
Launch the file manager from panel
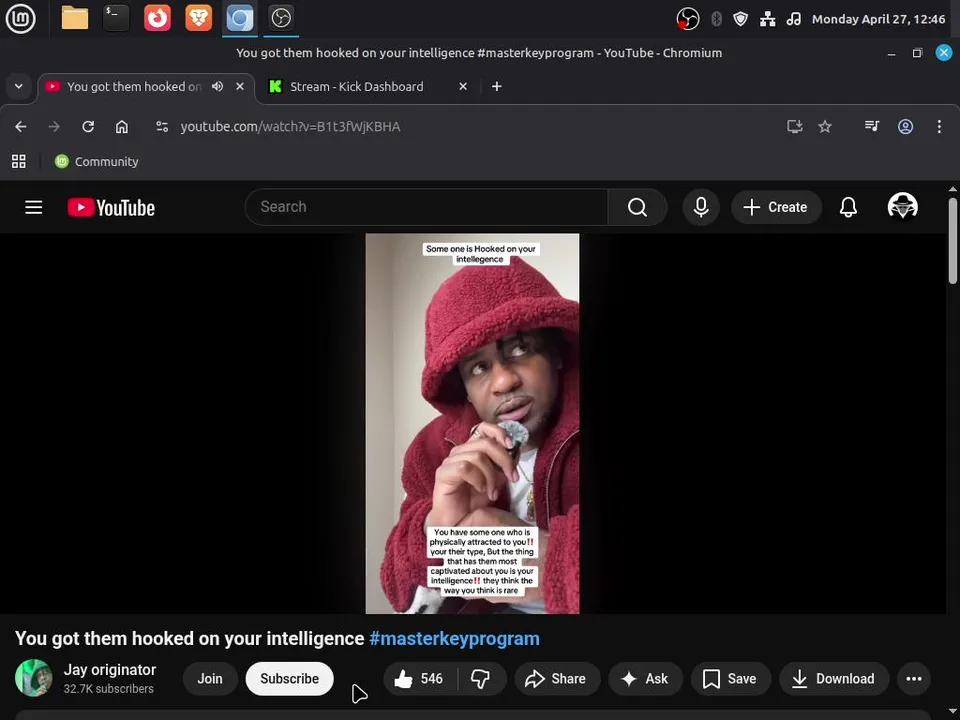coord(75,18)
